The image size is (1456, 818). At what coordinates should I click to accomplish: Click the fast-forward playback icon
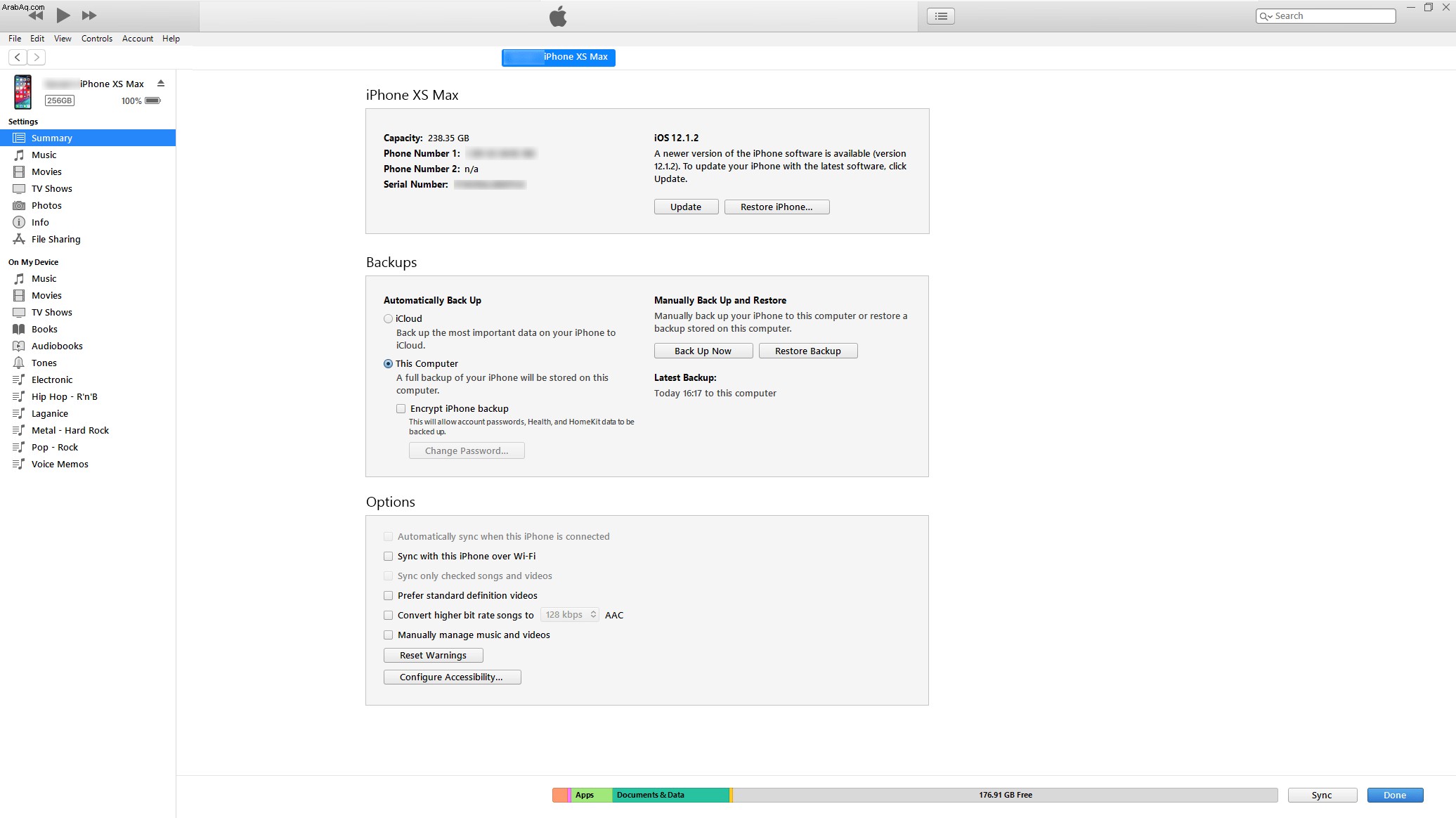click(x=89, y=15)
